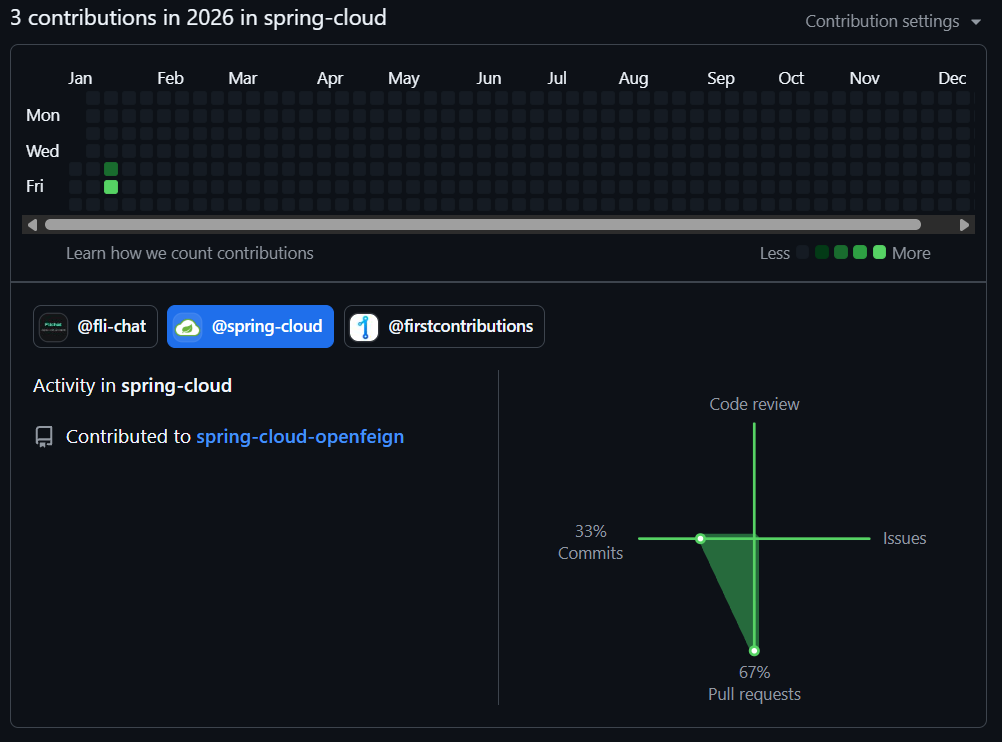The height and width of the screenshot is (742, 1002).
Task: Click the bright green Friday contribution square
Action: (x=111, y=187)
